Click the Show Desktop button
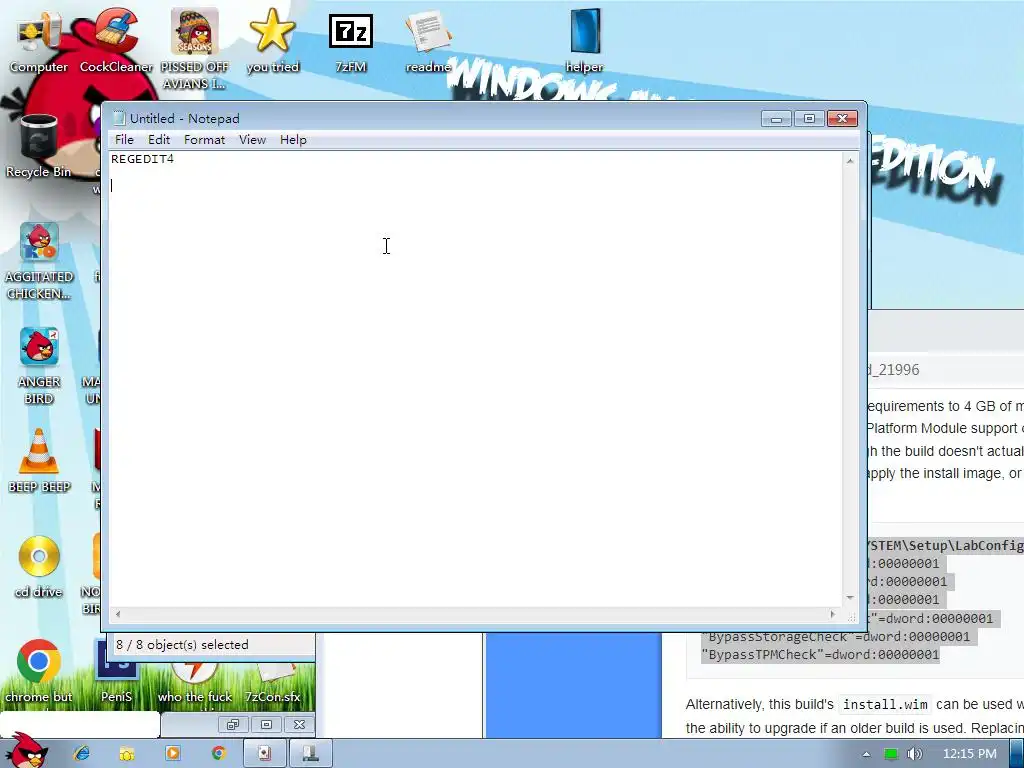 pos(1017,753)
